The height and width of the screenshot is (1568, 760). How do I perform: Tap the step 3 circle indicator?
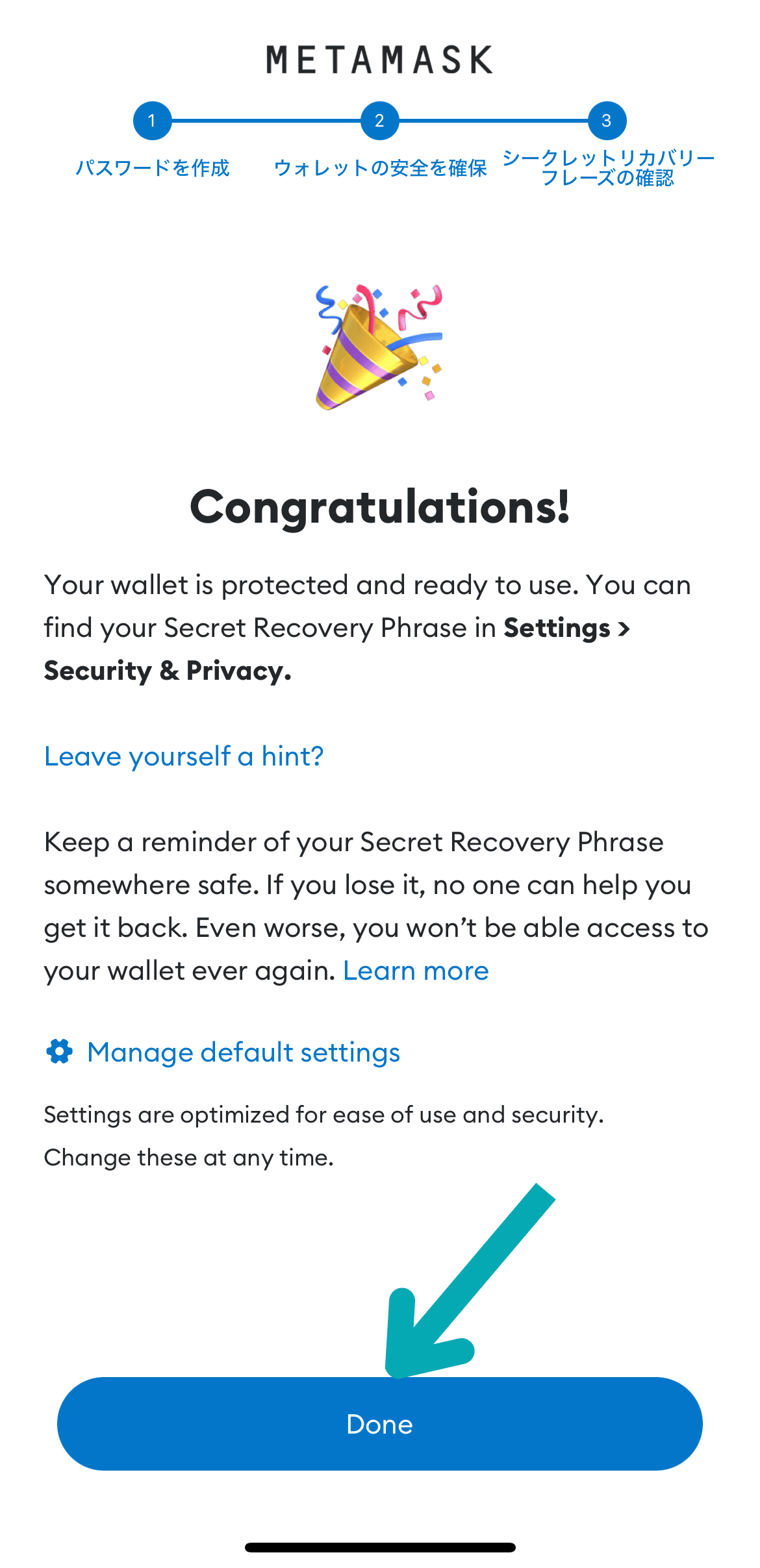[607, 121]
